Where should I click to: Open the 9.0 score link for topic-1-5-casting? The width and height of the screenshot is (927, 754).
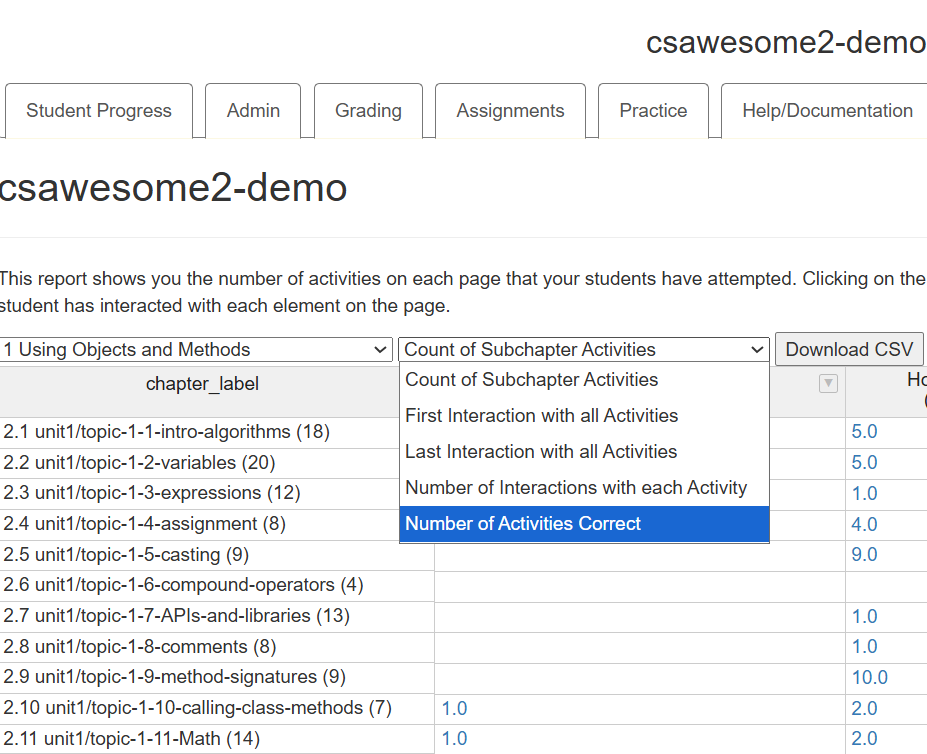tap(864, 555)
